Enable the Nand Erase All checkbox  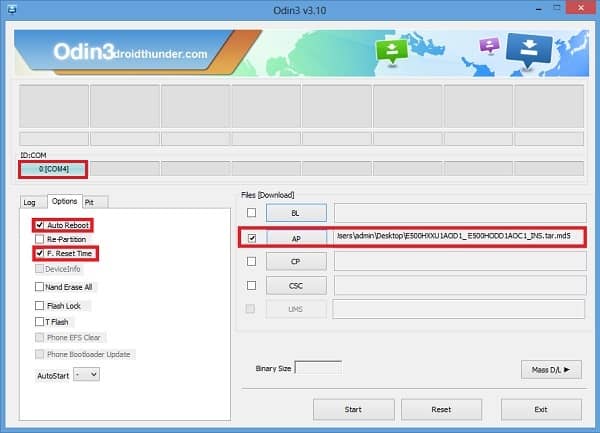click(39, 287)
